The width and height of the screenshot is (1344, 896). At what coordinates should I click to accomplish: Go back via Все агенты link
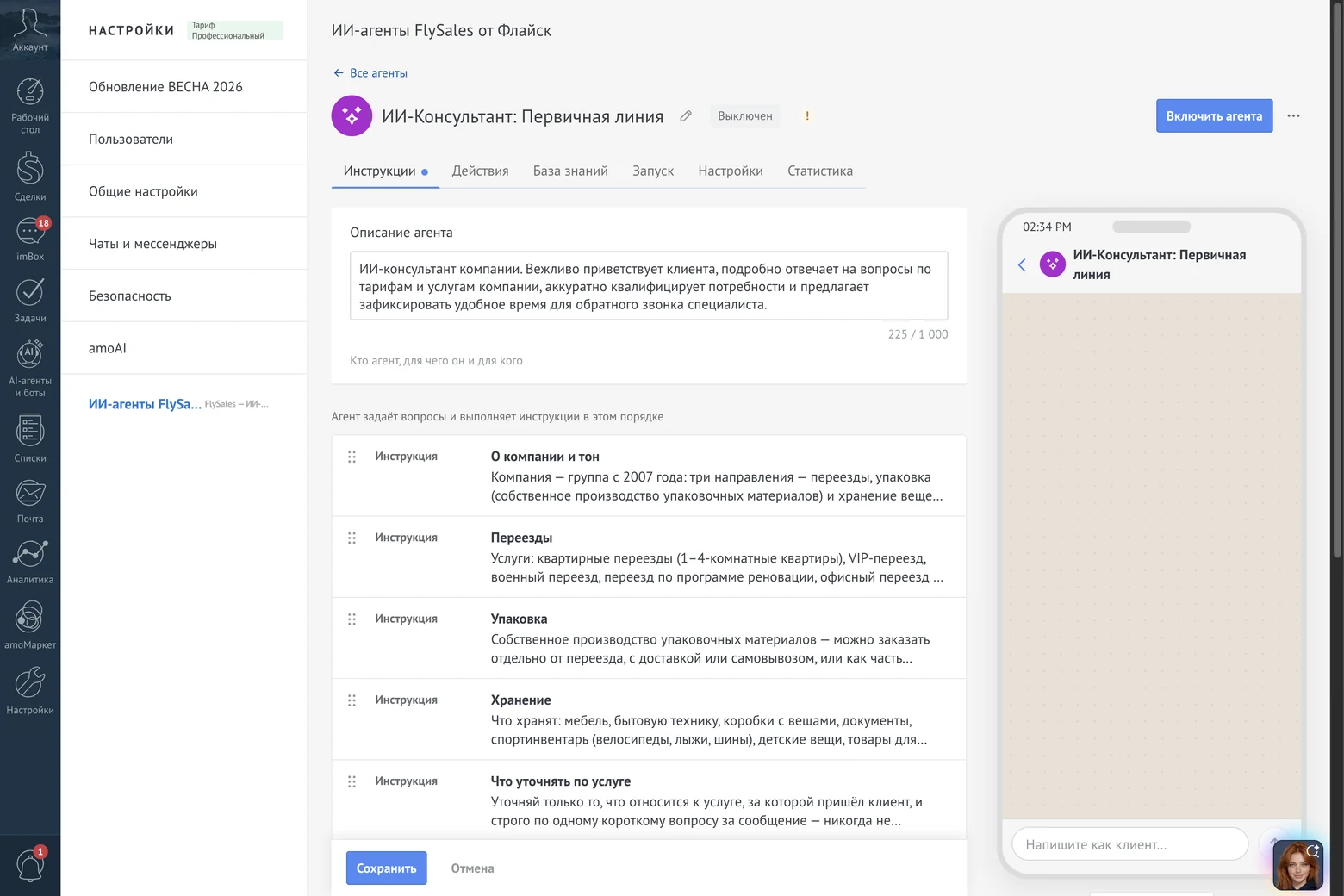[370, 73]
